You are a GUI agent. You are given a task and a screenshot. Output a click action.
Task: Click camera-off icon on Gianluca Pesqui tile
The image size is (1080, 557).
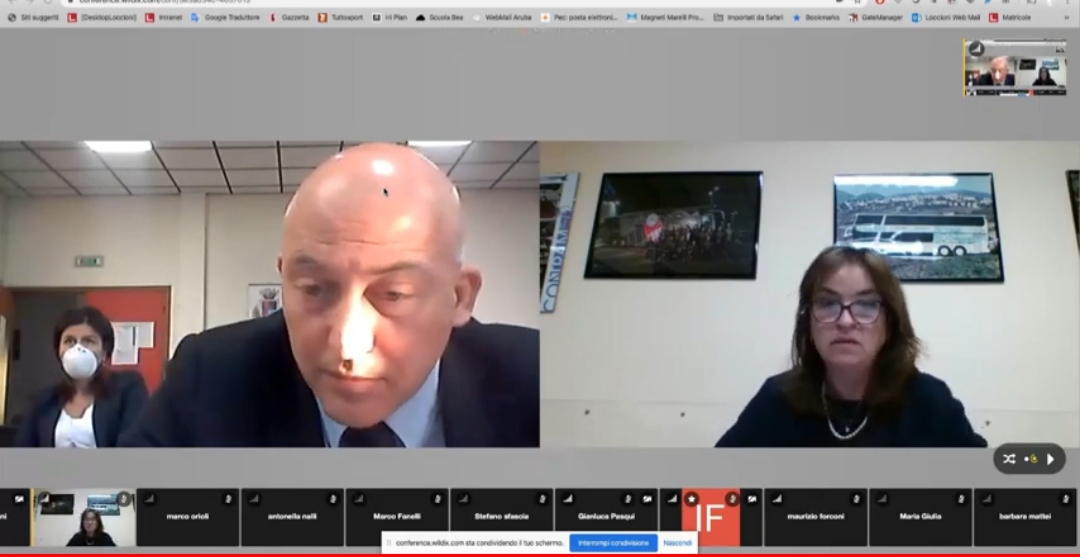tap(647, 498)
